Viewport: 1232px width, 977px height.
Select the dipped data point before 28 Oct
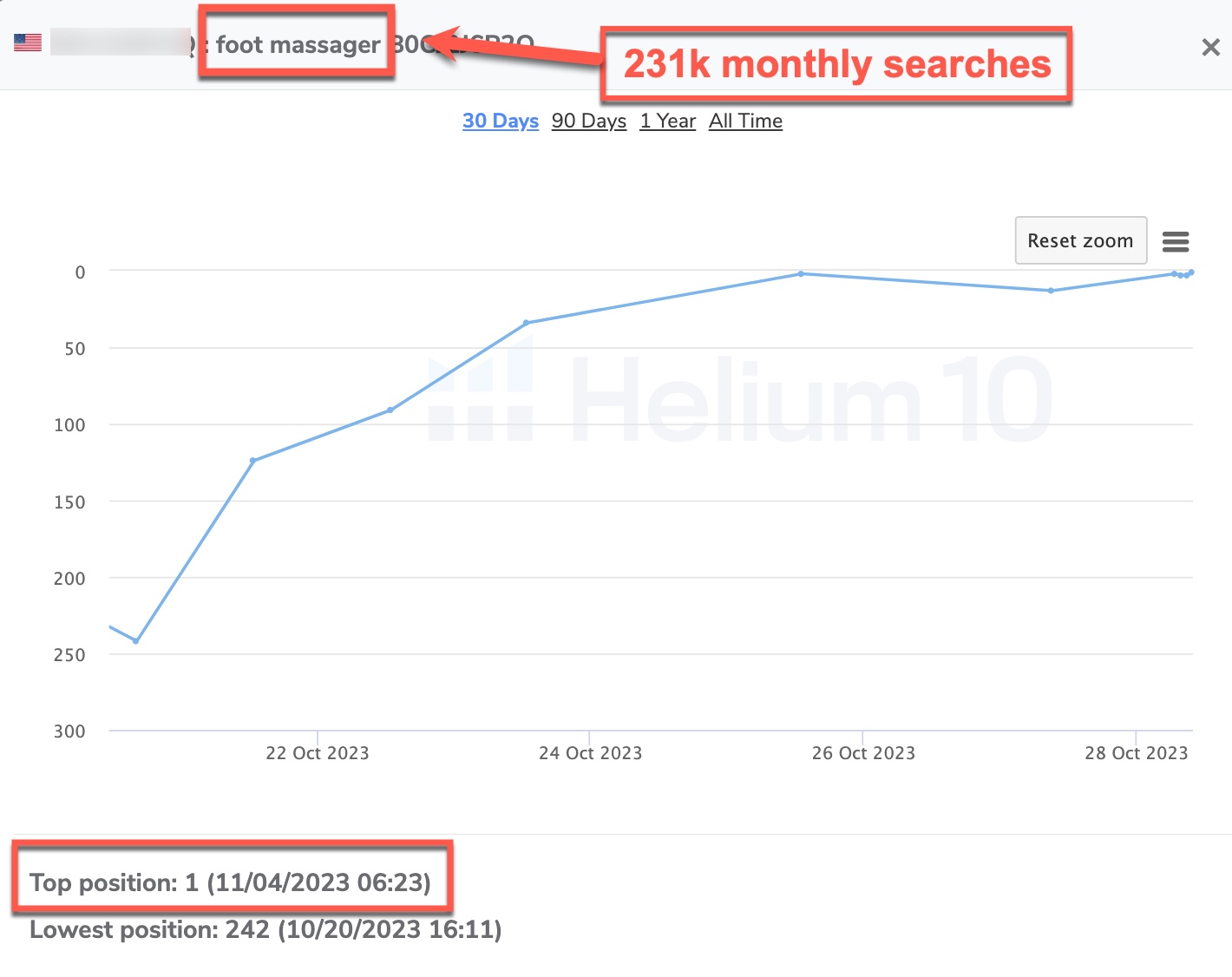coord(1051,291)
